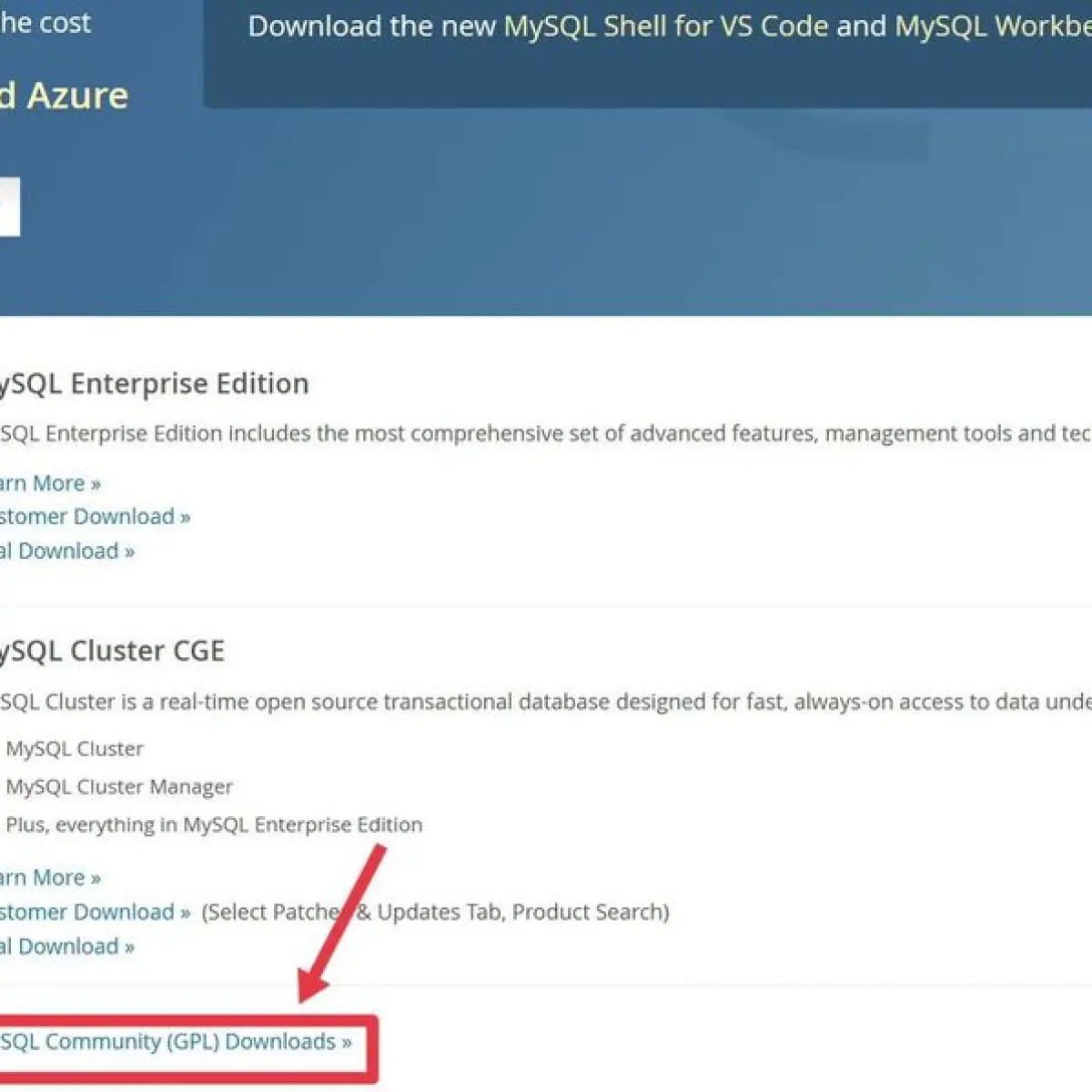
Task: Select the 'MySQL Cluster' list item
Action: 75,749
